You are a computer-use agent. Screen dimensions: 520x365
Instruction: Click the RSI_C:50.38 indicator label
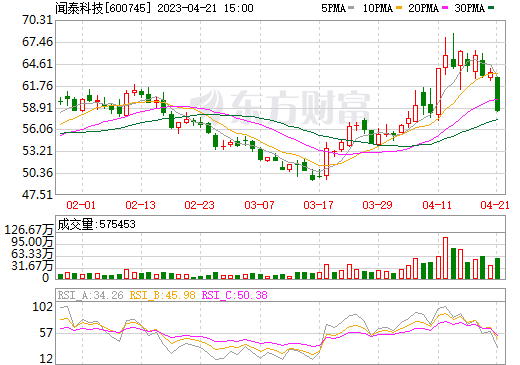tap(235, 295)
